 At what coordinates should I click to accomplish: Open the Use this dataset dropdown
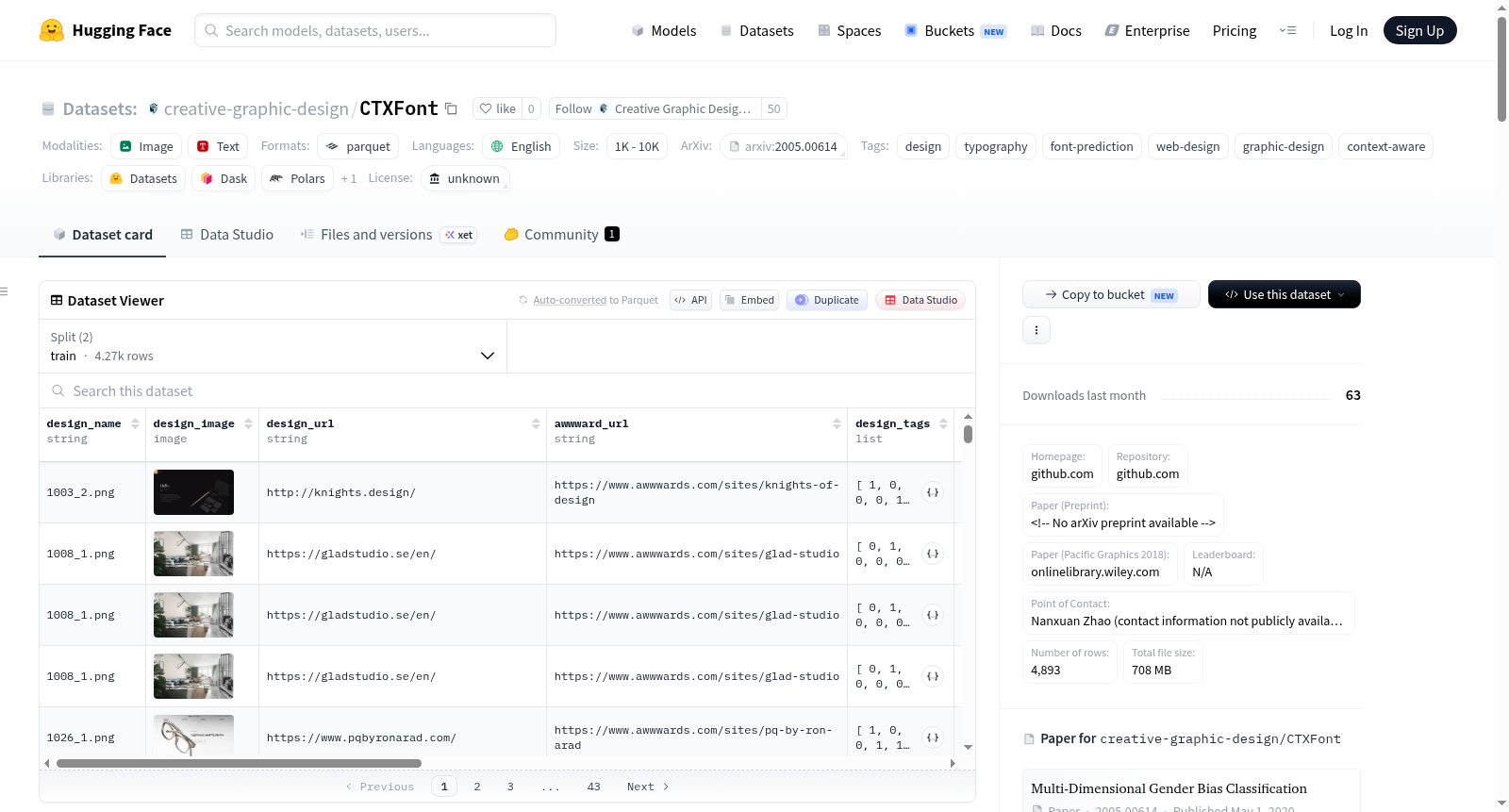(x=1284, y=294)
